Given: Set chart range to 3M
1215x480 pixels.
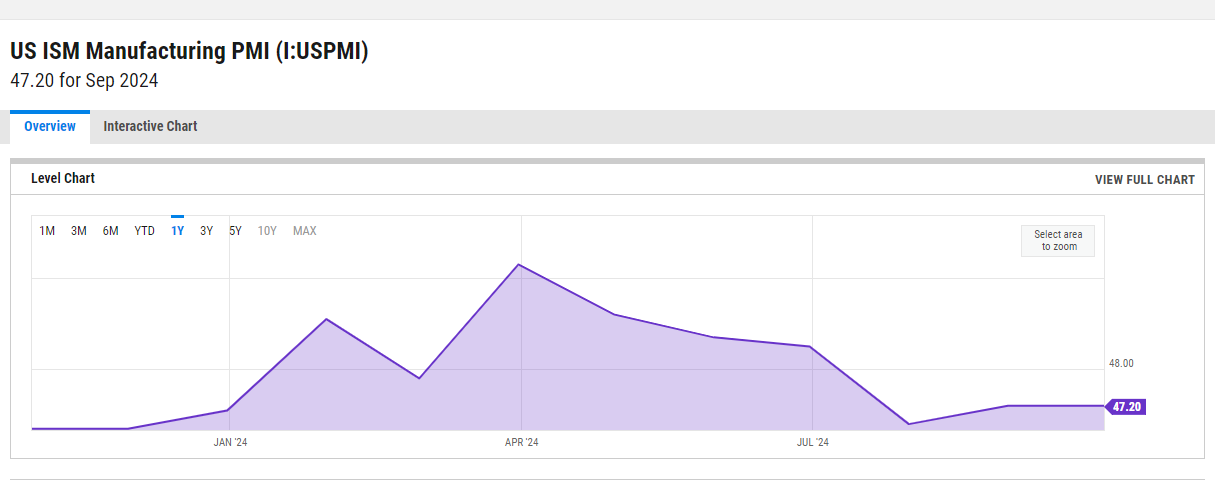Looking at the screenshot, I should (79, 231).
